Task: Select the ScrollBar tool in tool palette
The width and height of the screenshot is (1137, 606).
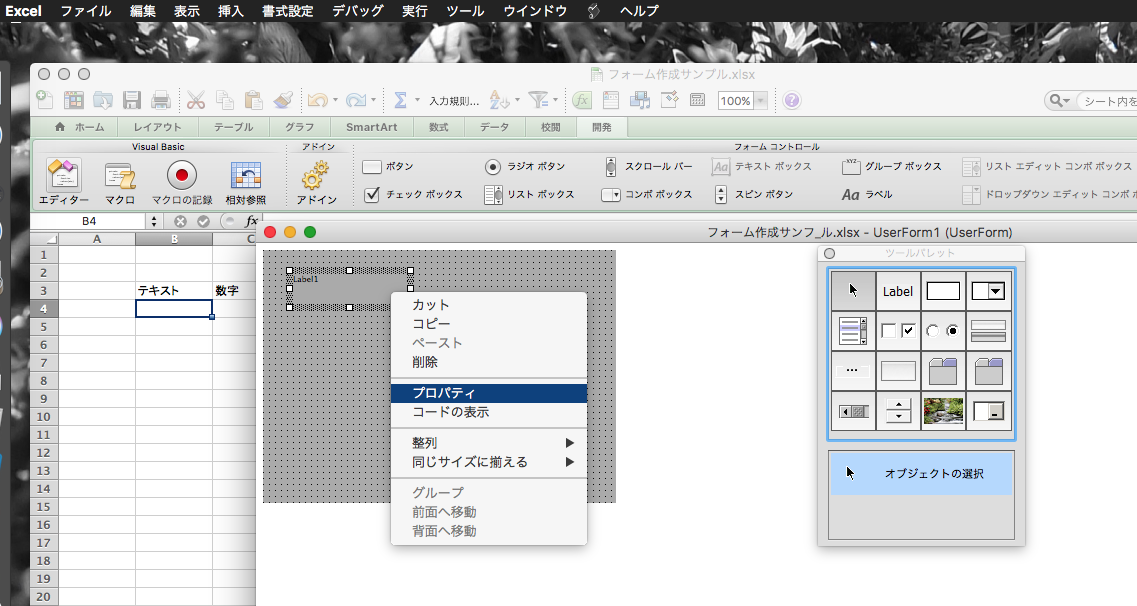Action: coord(853,411)
